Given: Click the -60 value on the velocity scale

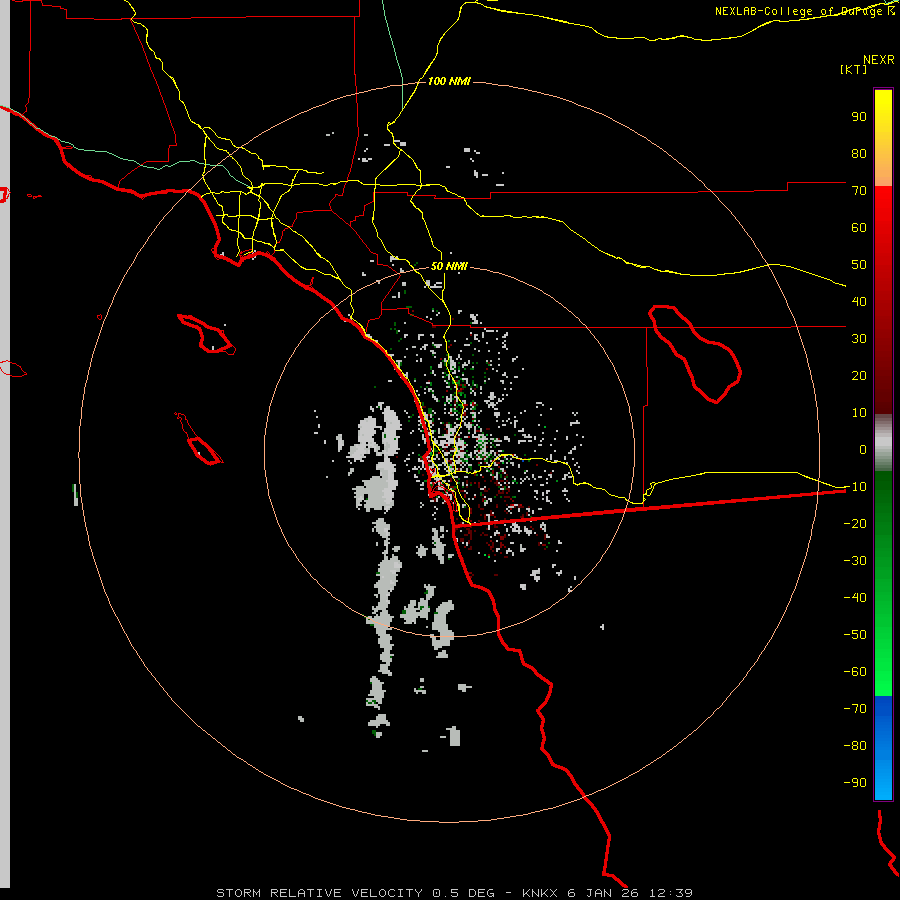Looking at the screenshot, I should [855, 672].
